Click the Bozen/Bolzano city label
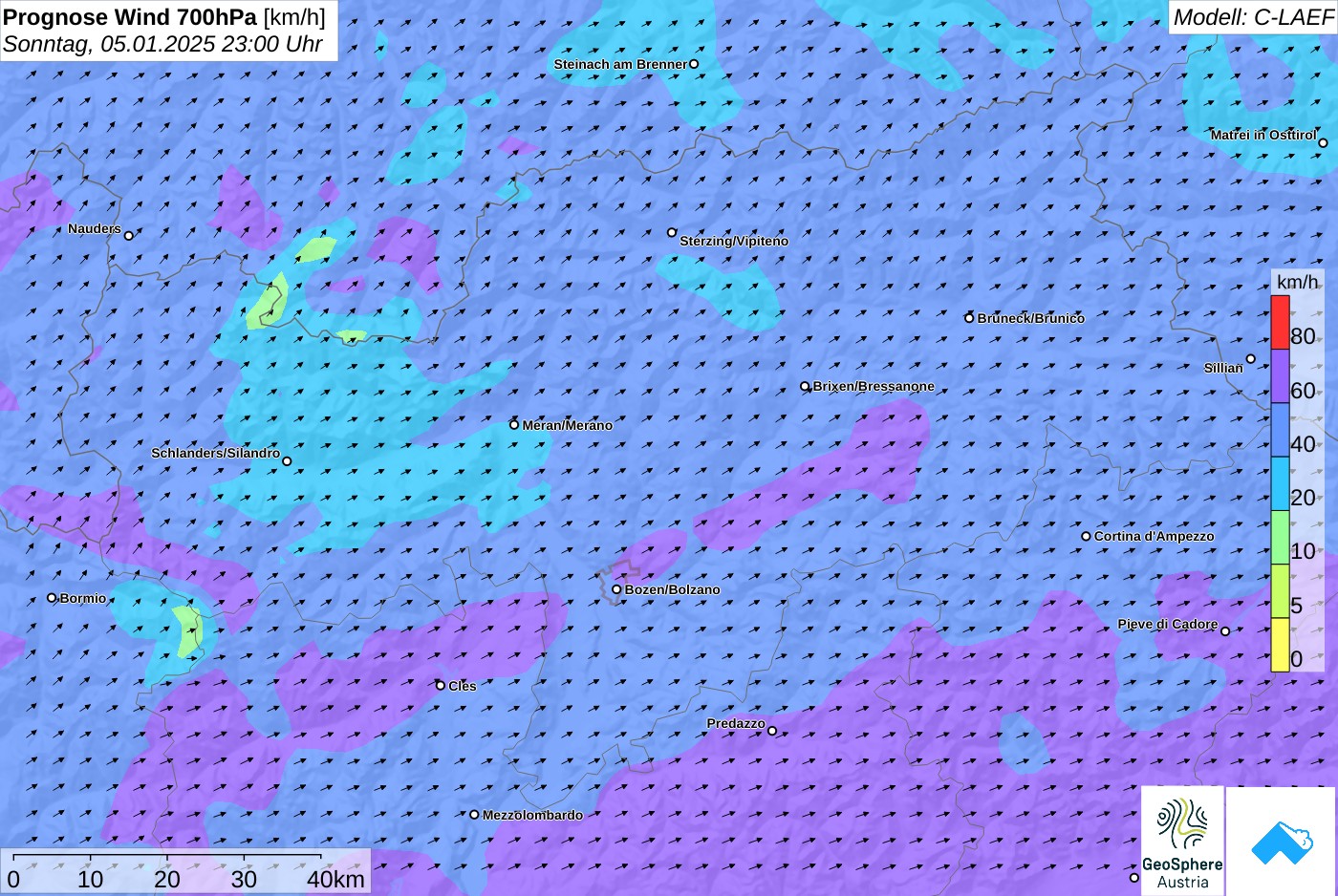 [672, 589]
